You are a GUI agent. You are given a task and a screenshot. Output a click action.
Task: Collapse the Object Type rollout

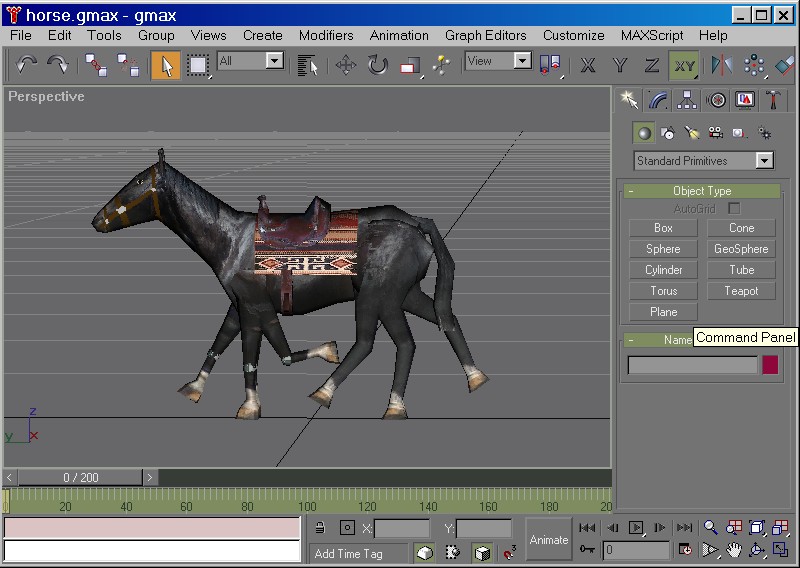pyautogui.click(x=701, y=190)
